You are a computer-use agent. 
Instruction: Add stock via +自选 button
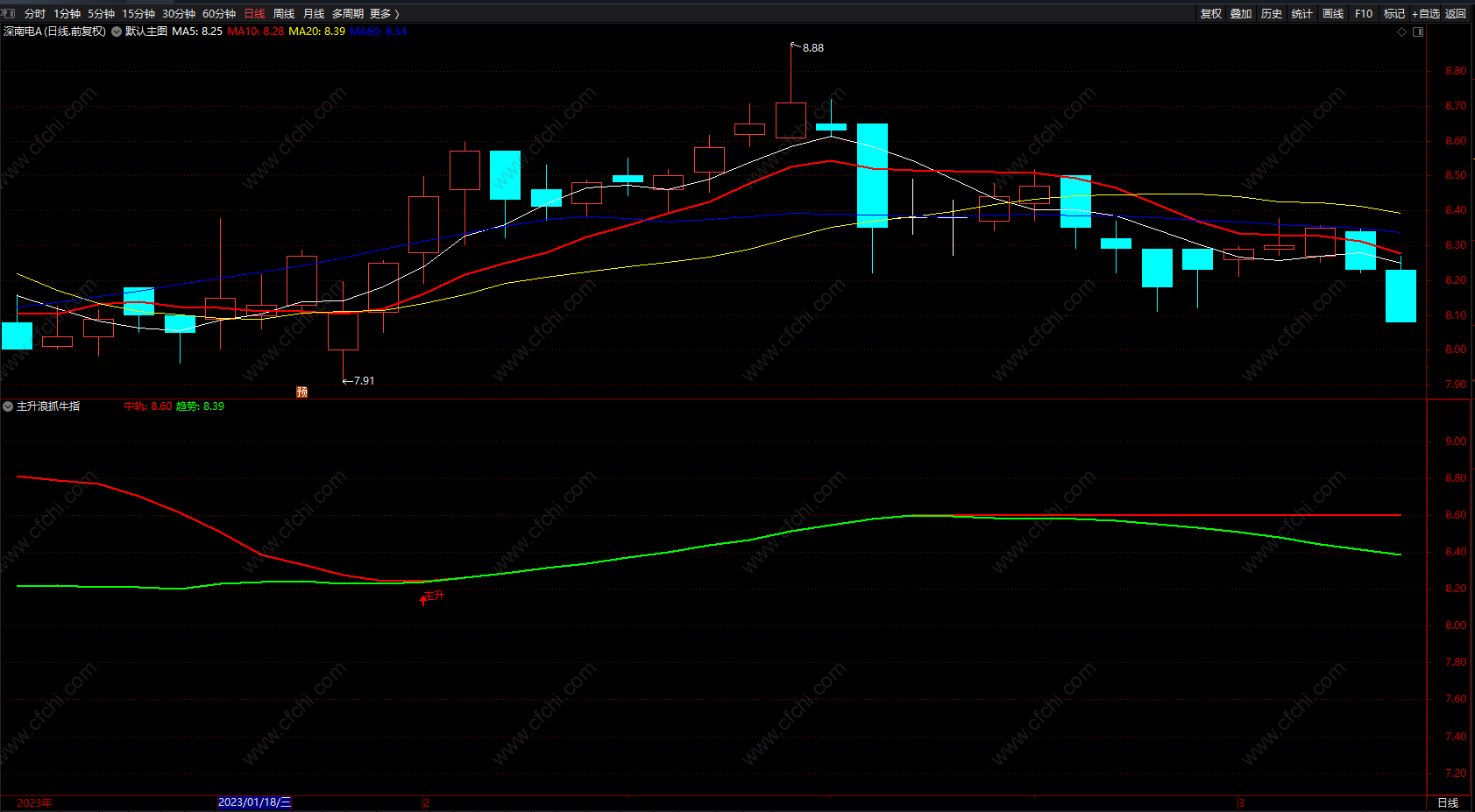click(1426, 14)
